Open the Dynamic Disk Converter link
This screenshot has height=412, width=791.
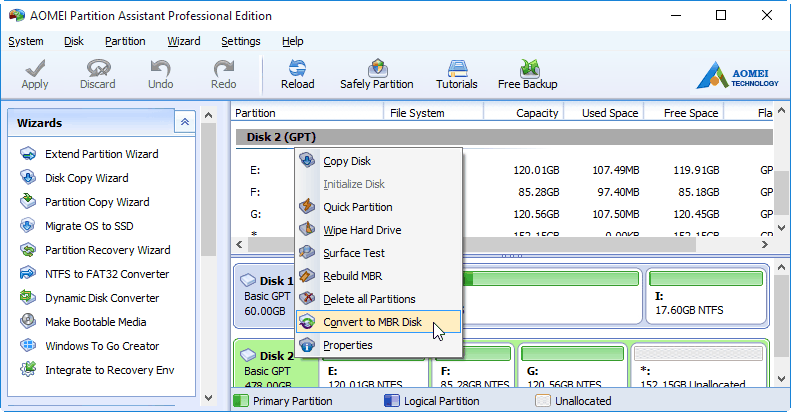tap(102, 298)
